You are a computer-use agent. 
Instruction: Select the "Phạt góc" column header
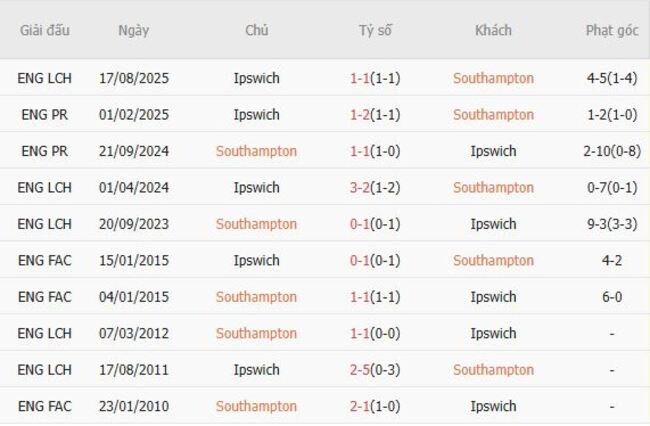[x=611, y=30]
